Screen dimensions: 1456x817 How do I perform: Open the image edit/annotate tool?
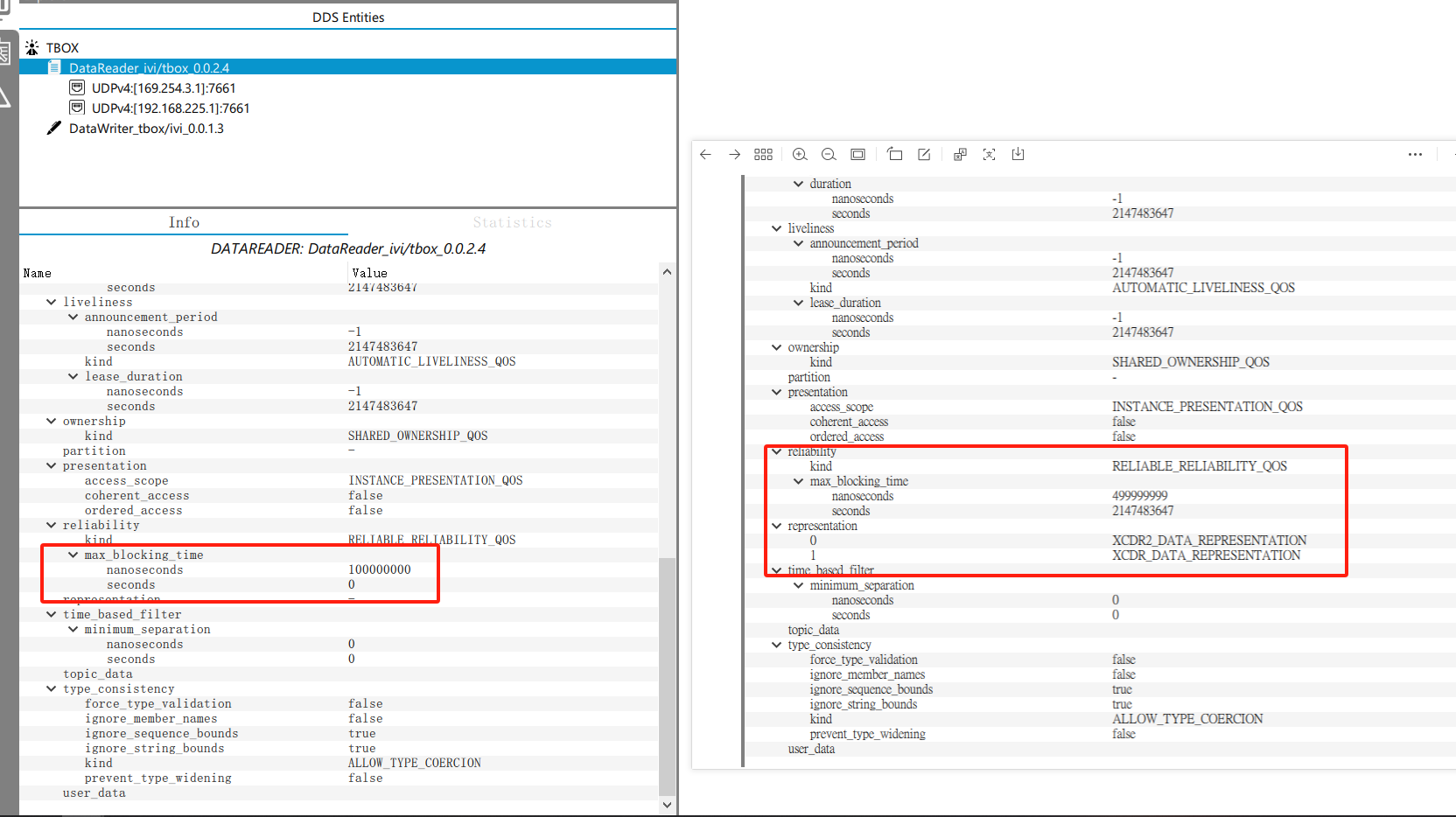[923, 154]
